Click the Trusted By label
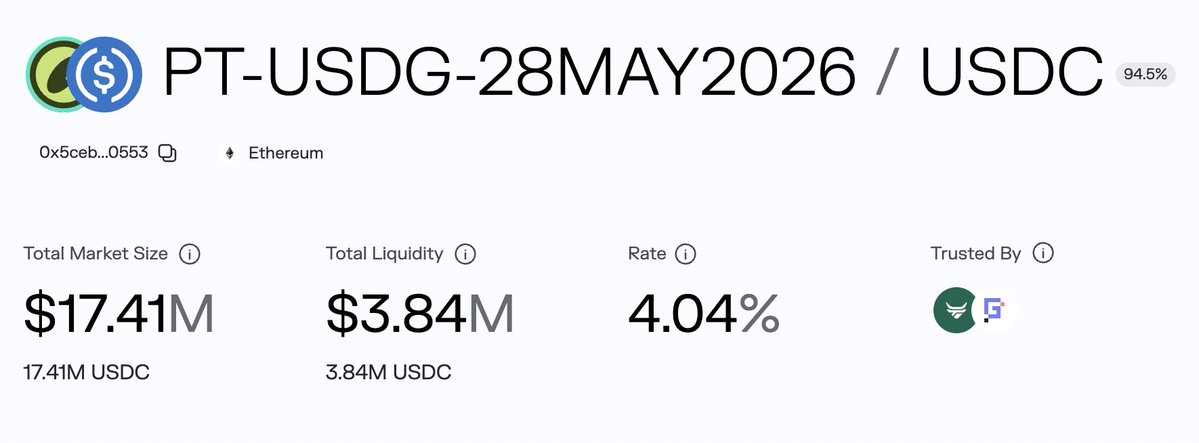The height and width of the screenshot is (443, 1199). tap(975, 254)
